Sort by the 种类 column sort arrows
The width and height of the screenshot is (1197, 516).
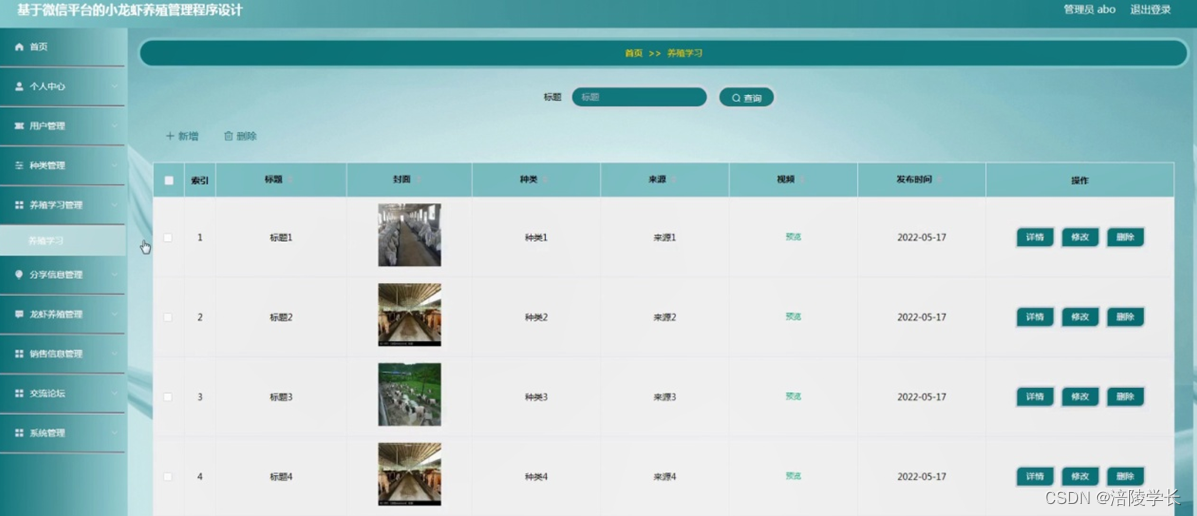544,180
